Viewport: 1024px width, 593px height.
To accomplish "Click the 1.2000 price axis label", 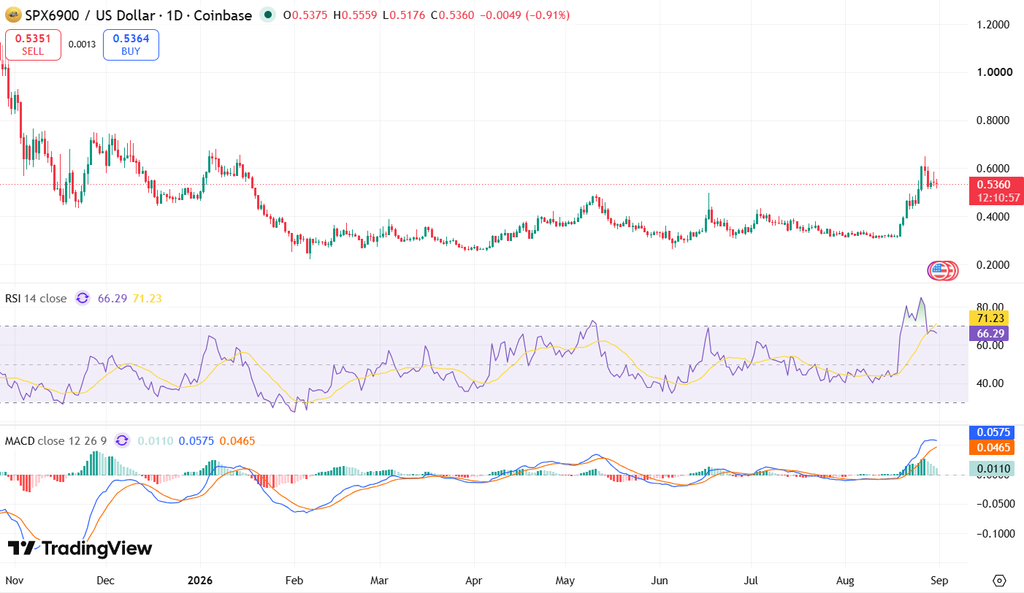I will (x=993, y=25).
